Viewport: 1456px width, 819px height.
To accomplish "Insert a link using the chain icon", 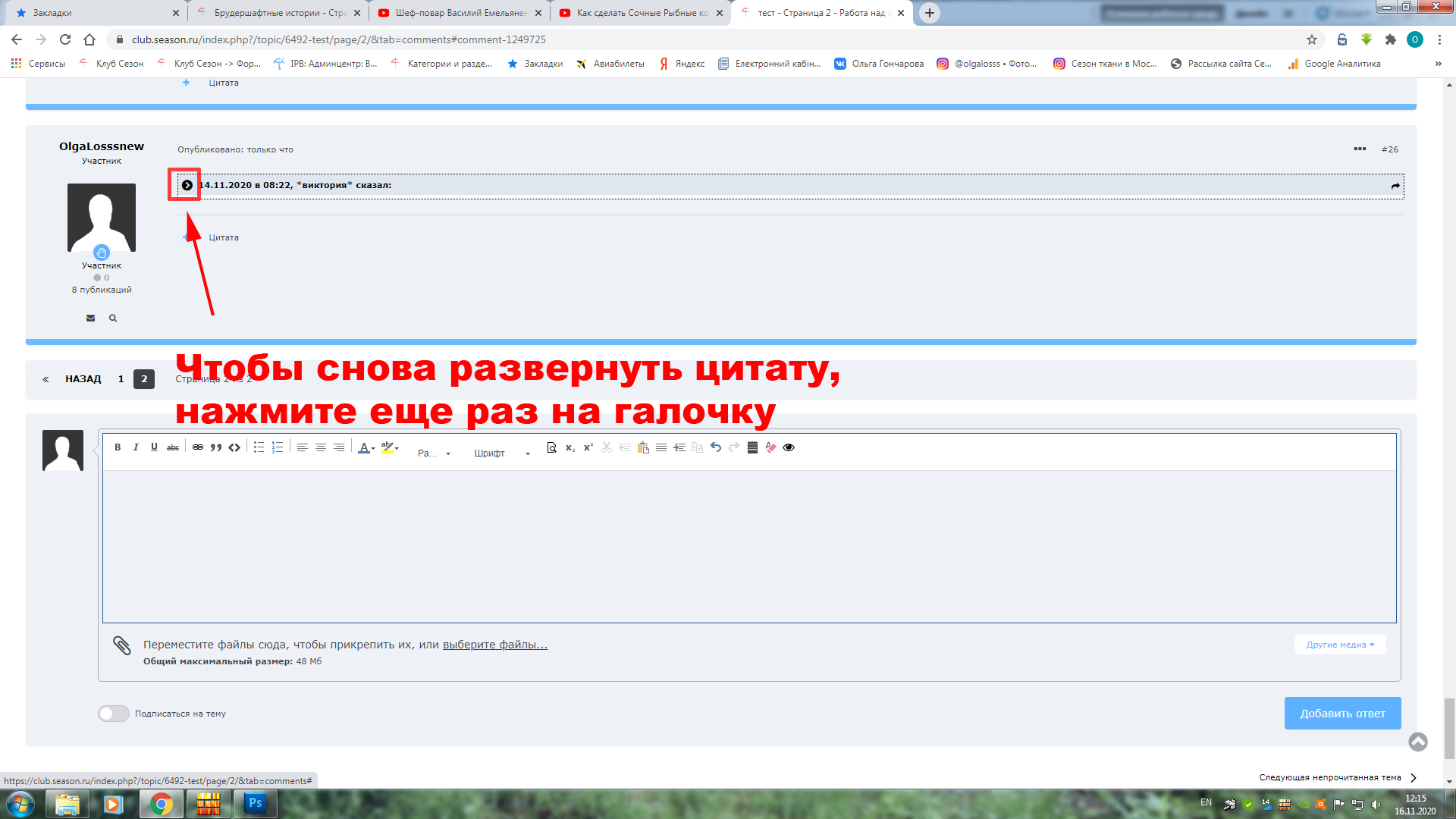I will (198, 447).
